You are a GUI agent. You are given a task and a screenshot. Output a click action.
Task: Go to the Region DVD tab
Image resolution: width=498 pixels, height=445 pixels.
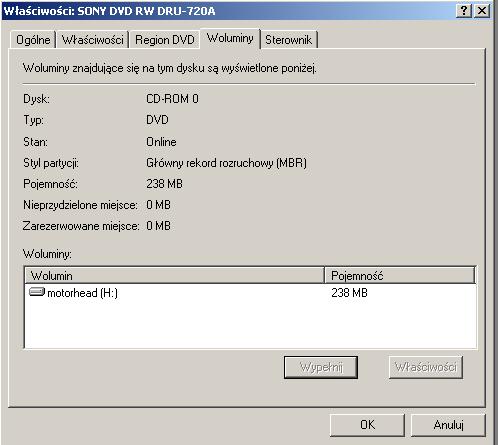point(165,40)
